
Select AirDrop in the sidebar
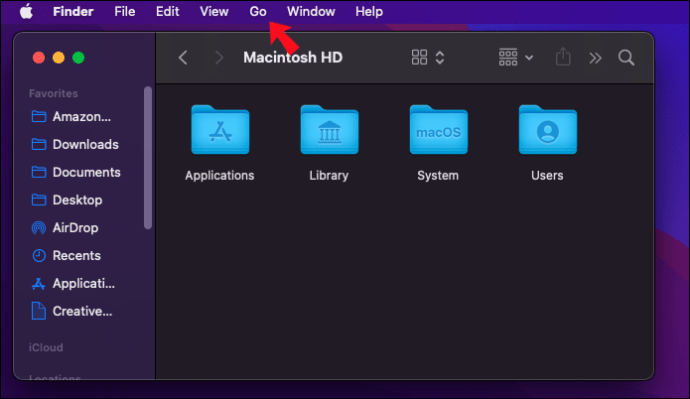[x=75, y=227]
